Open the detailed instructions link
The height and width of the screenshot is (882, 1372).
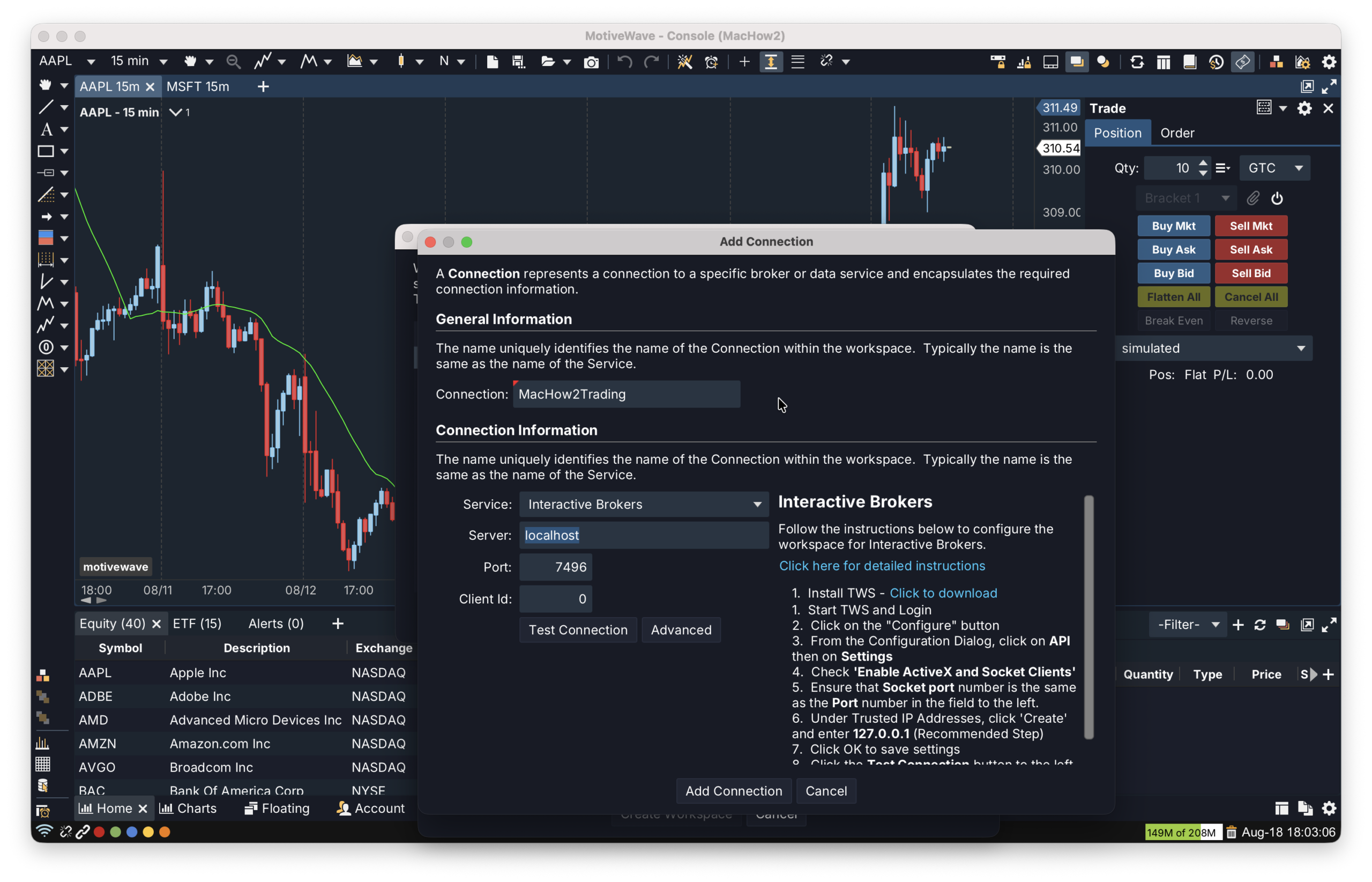pos(882,565)
